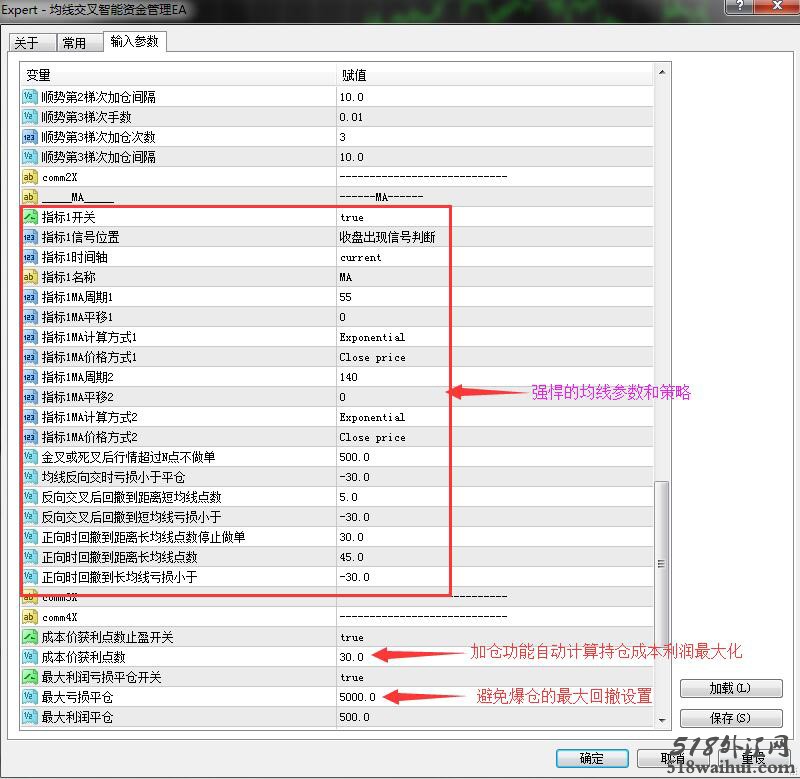Click the icon beside 最大亏损平仓

[x=29, y=697]
